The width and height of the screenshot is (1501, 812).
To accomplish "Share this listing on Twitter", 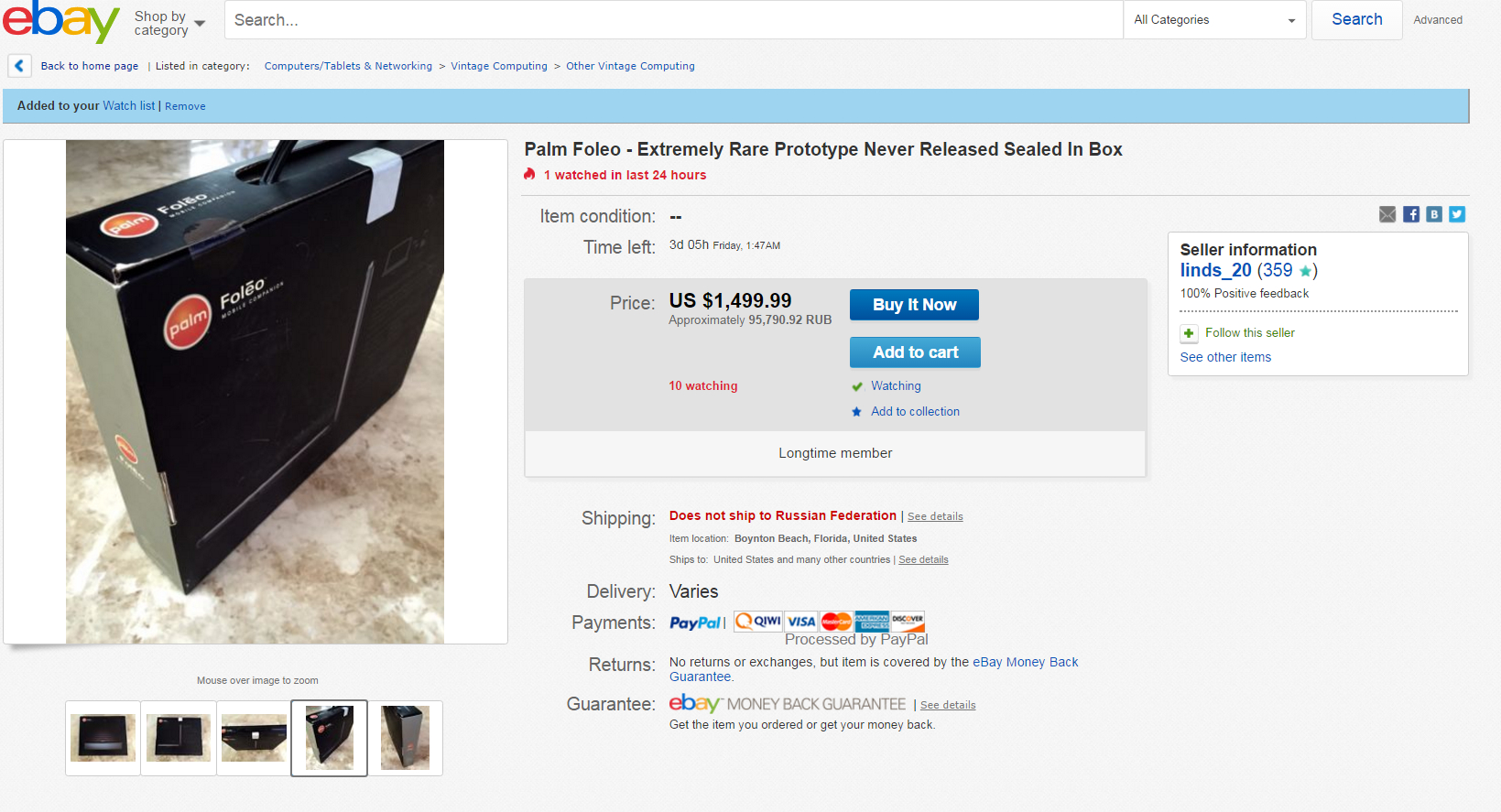I will 1457,214.
